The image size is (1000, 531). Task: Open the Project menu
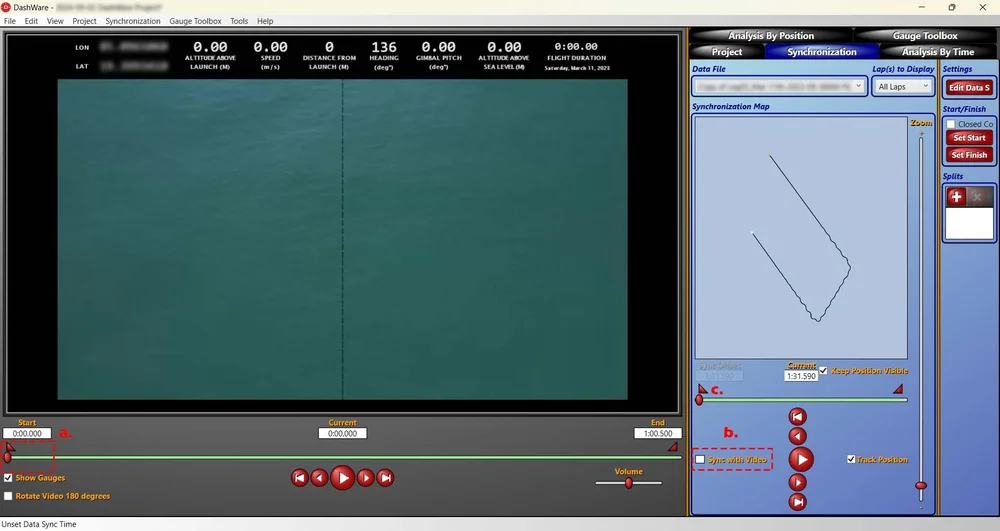pyautogui.click(x=84, y=21)
